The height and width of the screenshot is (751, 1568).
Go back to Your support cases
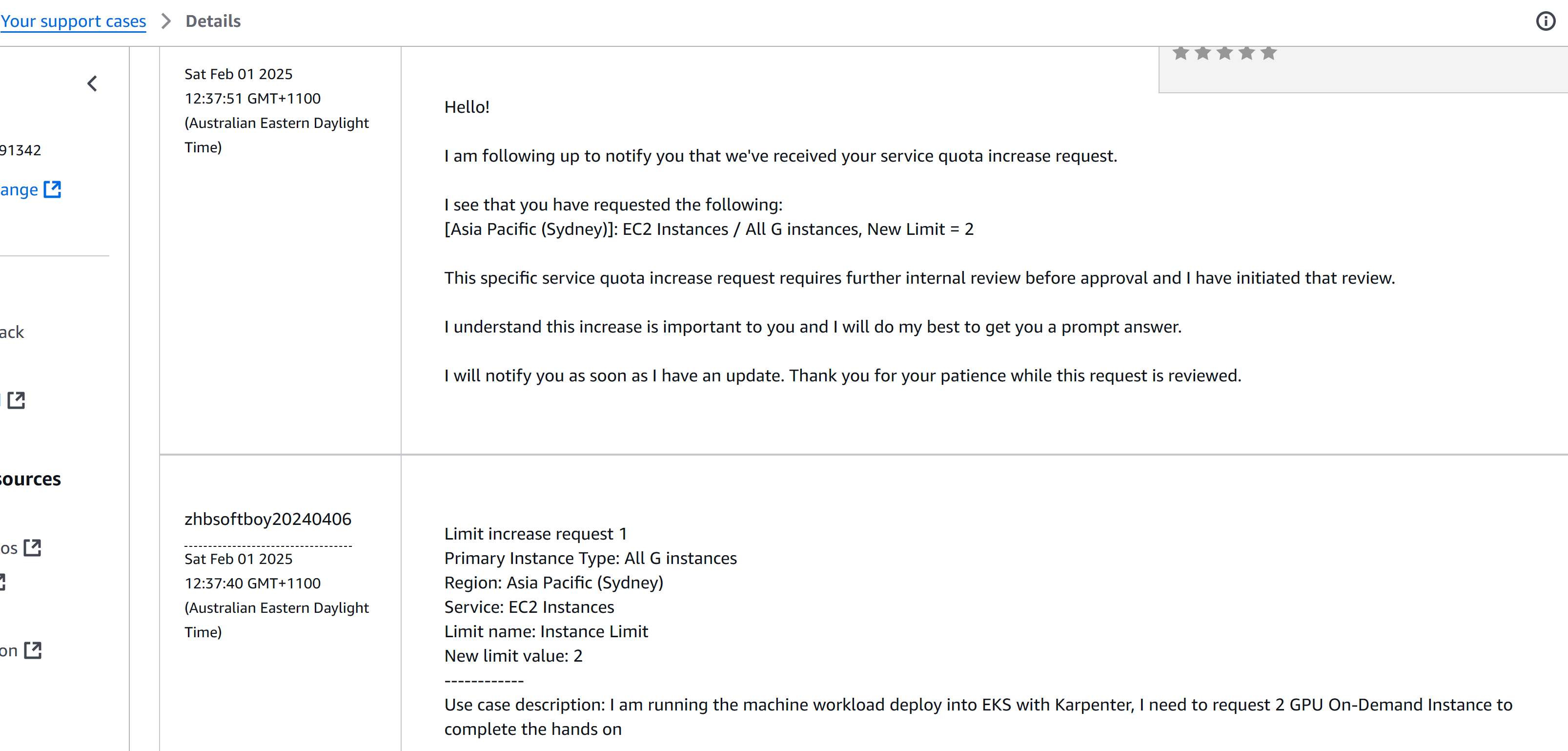[73, 21]
